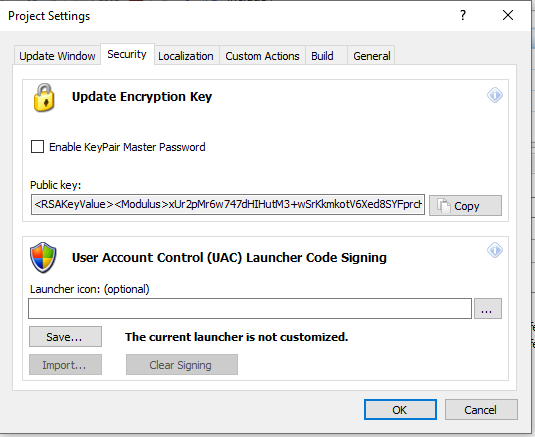Click the UAC shield icon
Image resolution: width=535 pixels, height=437 pixels.
tap(43, 258)
